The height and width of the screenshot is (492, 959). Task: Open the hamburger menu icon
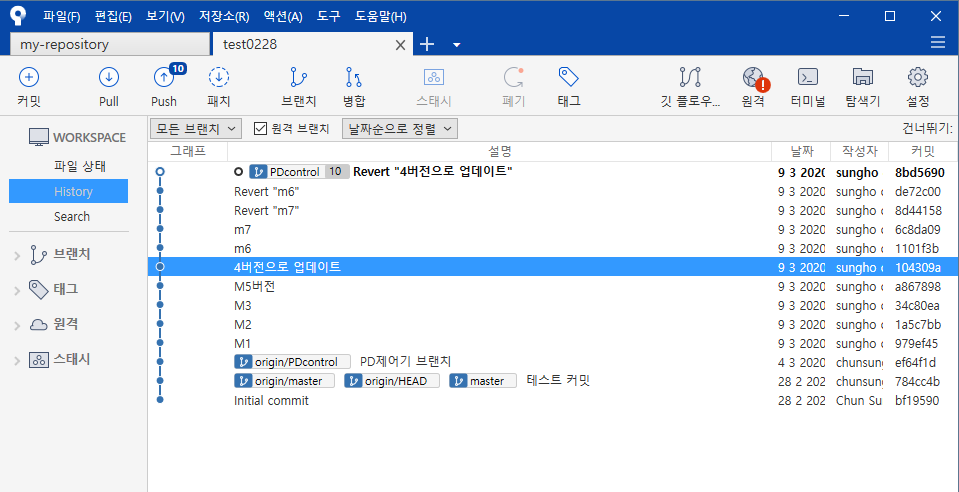coord(937,42)
